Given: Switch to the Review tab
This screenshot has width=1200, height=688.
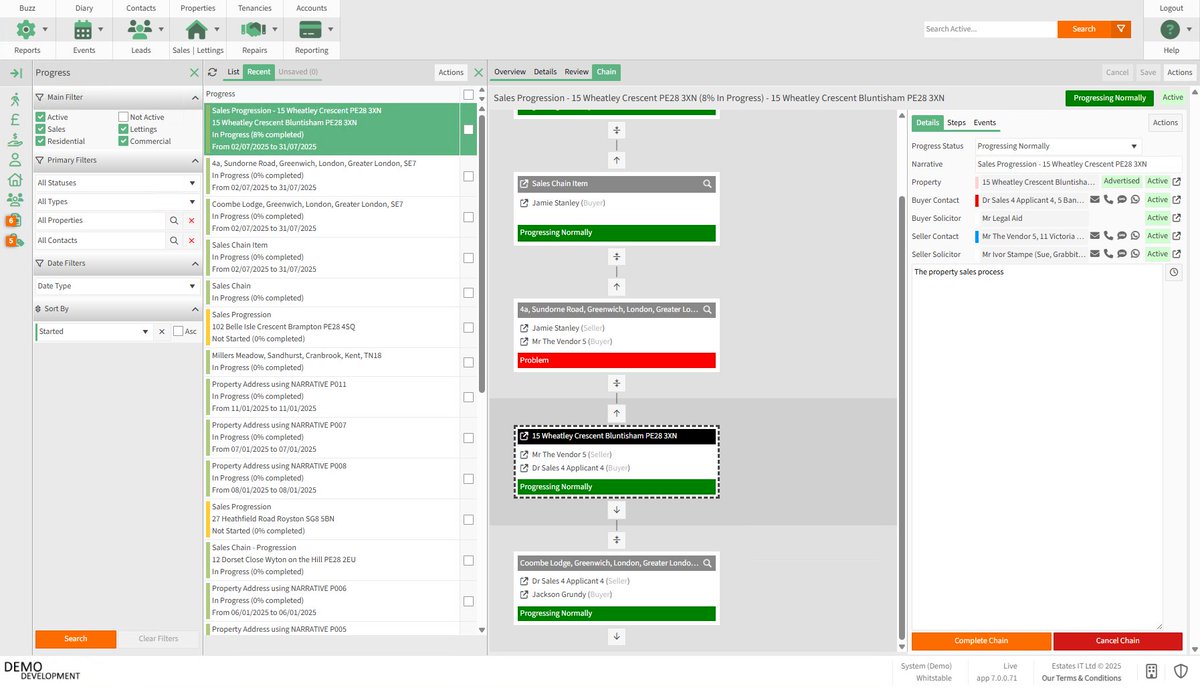Looking at the screenshot, I should click(x=576, y=72).
